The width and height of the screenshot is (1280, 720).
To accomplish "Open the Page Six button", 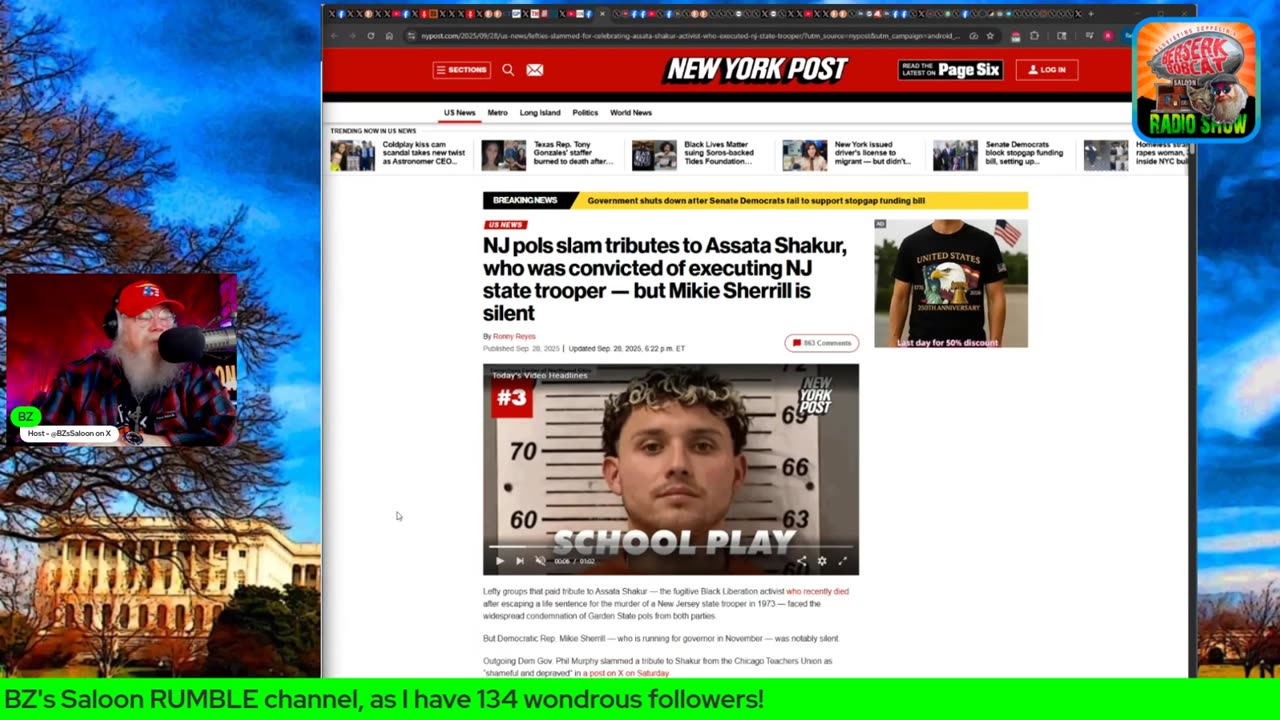I will click(950, 70).
